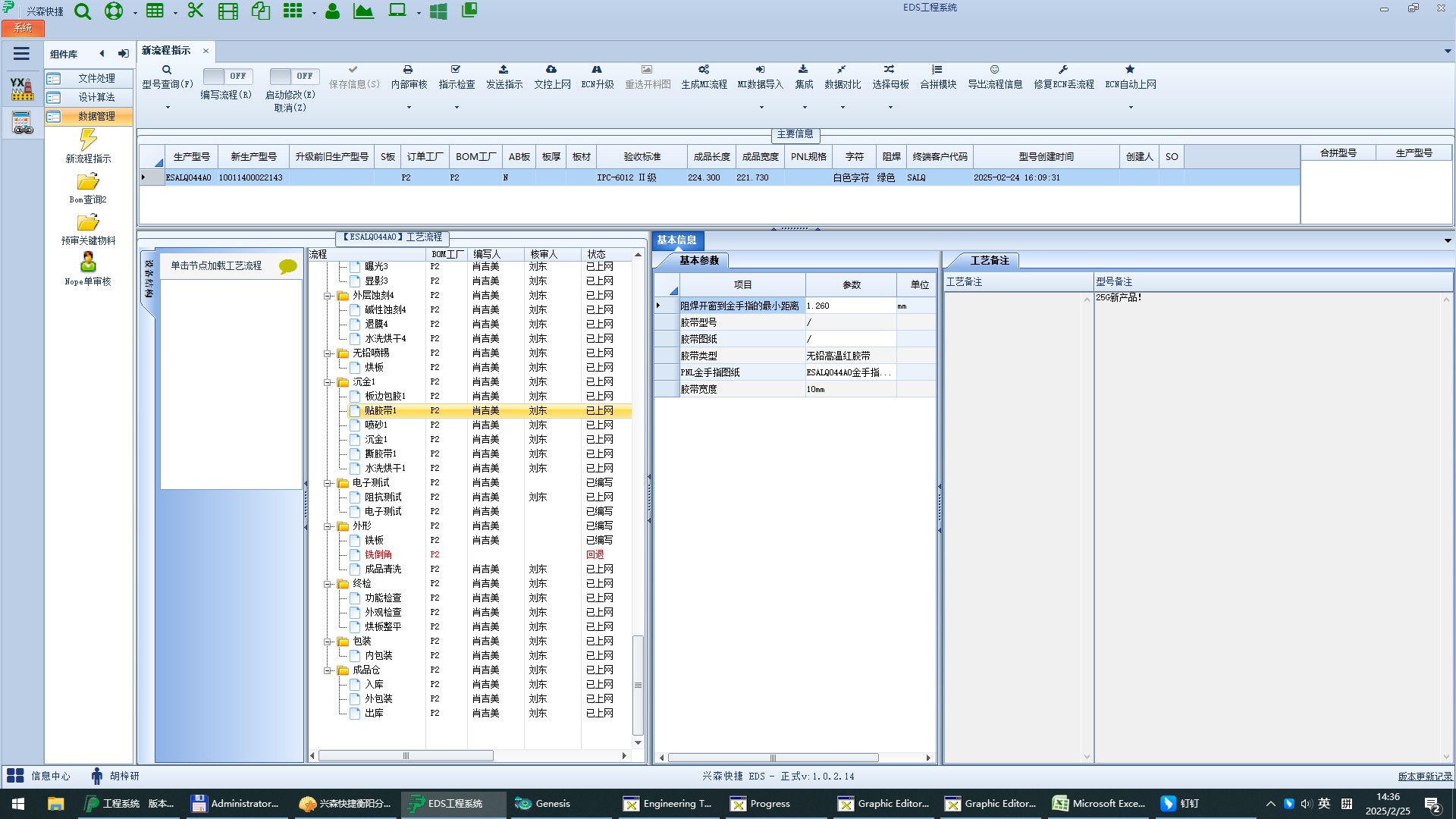This screenshot has height=819, width=1456.
Task: Switch to the 基本参数 tab
Action: [x=698, y=260]
